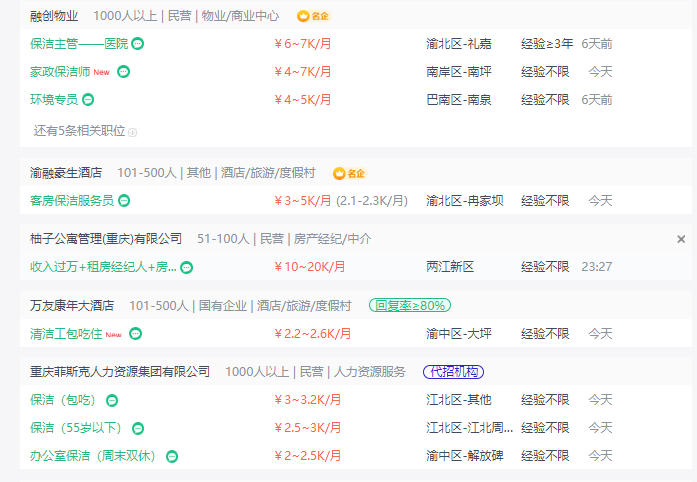Click the 代招机构 tag

pos(453,372)
